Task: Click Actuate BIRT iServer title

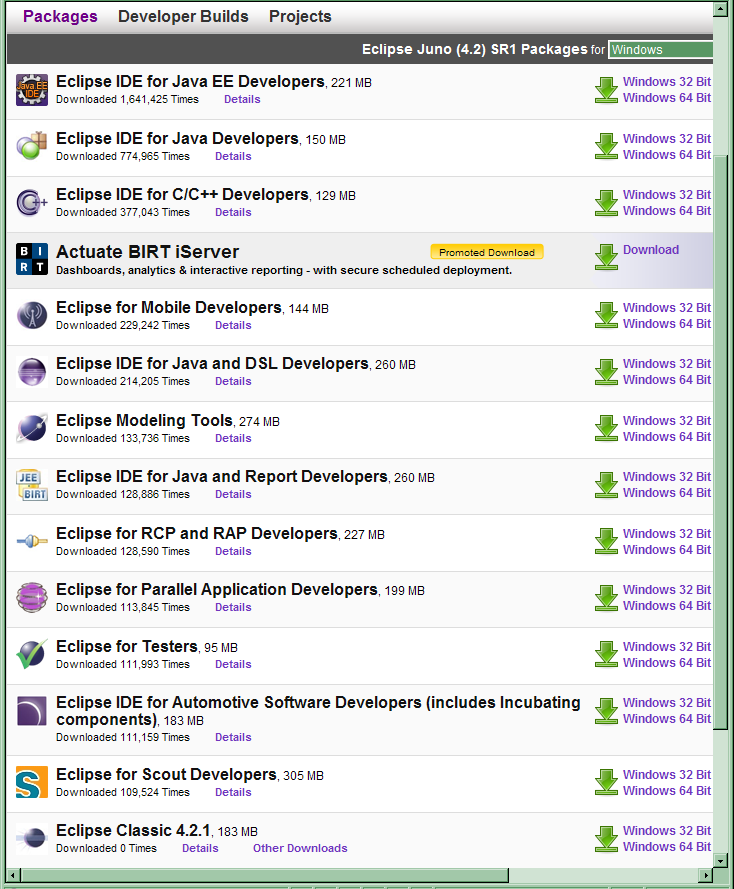Action: (147, 252)
